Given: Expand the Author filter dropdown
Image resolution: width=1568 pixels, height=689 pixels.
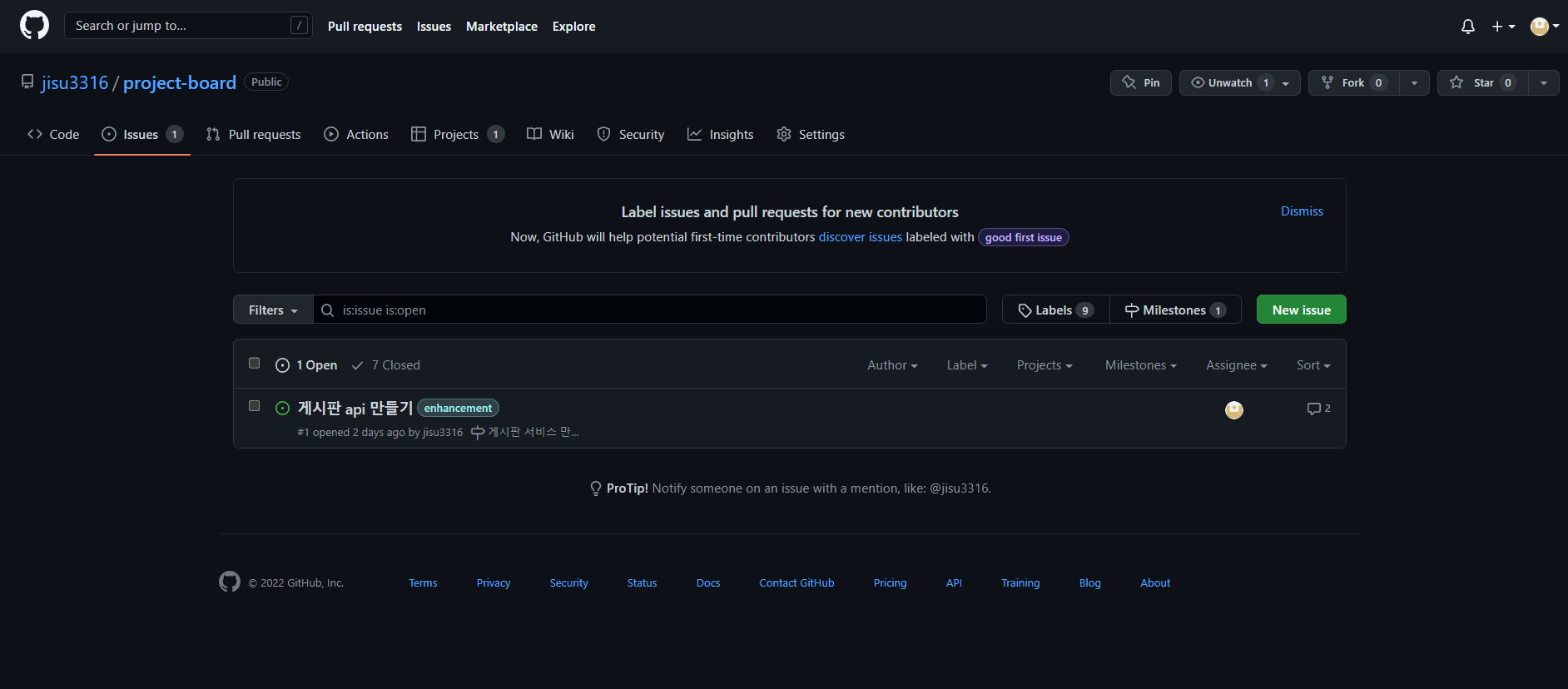Looking at the screenshot, I should [892, 365].
